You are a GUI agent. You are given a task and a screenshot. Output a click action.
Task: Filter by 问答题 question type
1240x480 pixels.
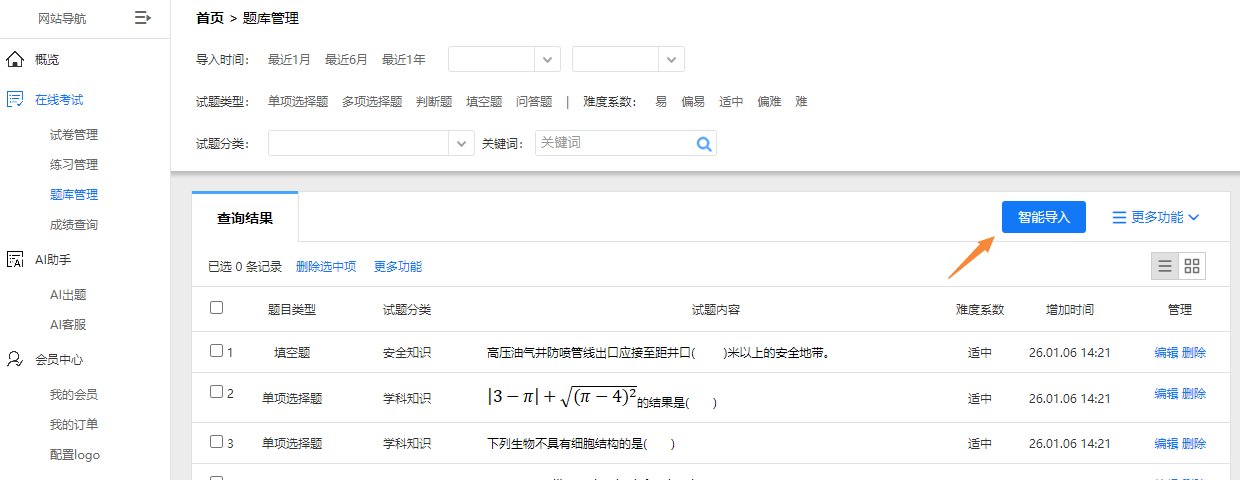tap(534, 102)
